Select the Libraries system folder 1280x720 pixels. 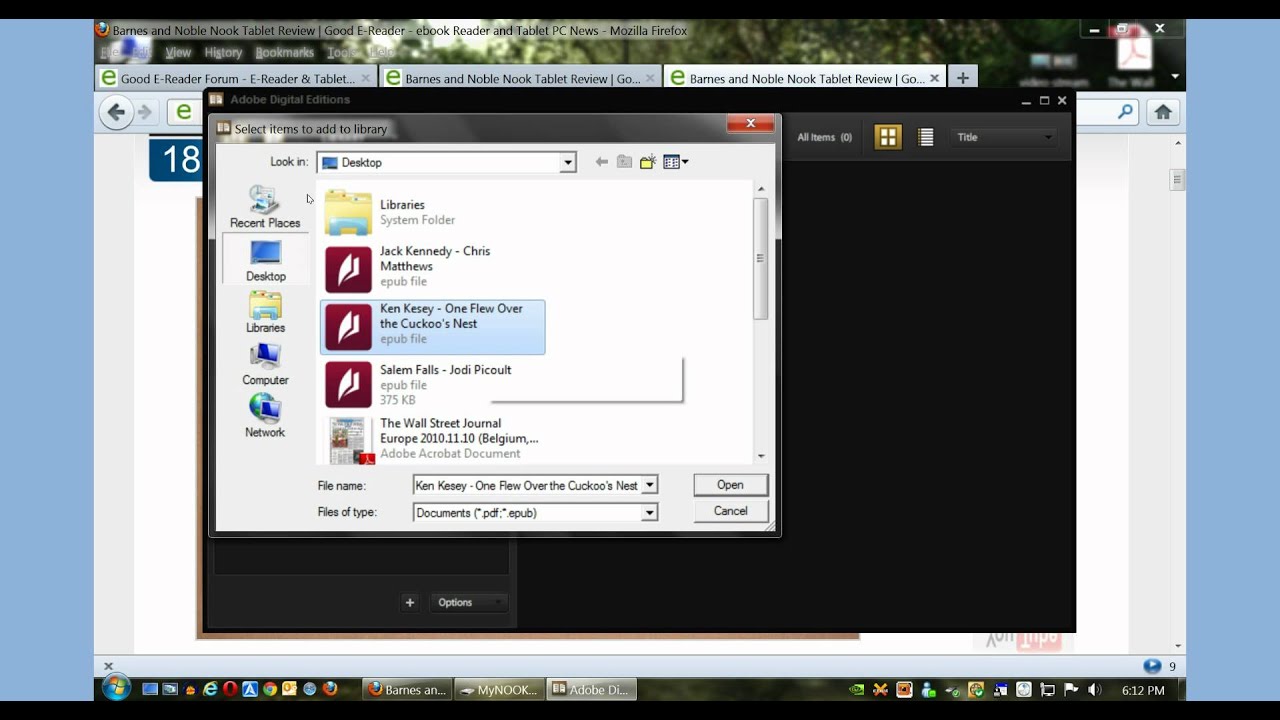433,212
